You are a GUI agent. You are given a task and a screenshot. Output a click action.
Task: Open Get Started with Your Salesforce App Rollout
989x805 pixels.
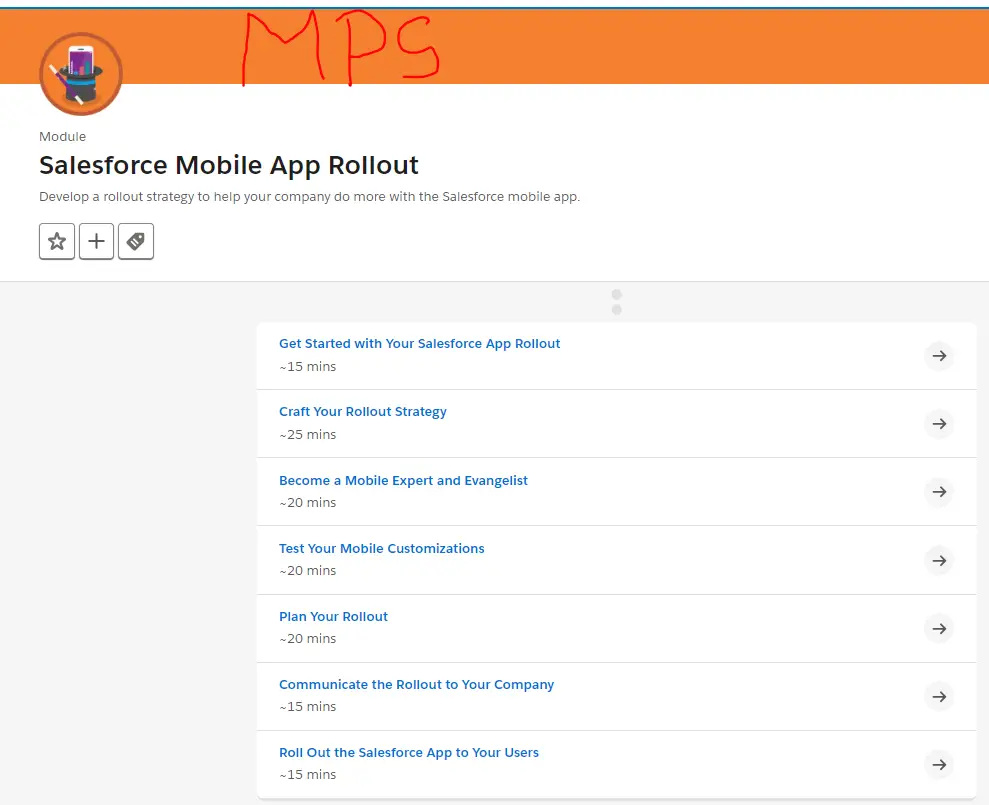[419, 344]
